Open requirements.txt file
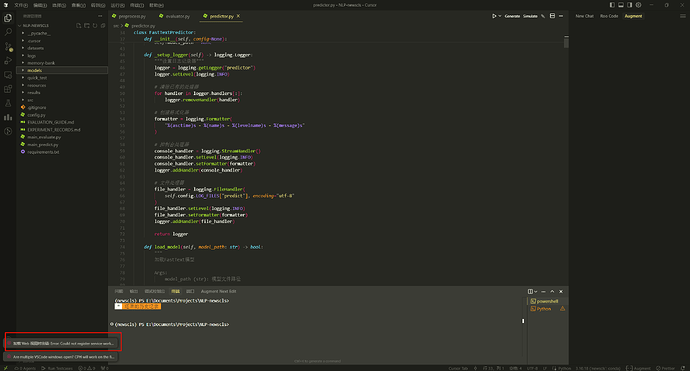 (x=62, y=152)
